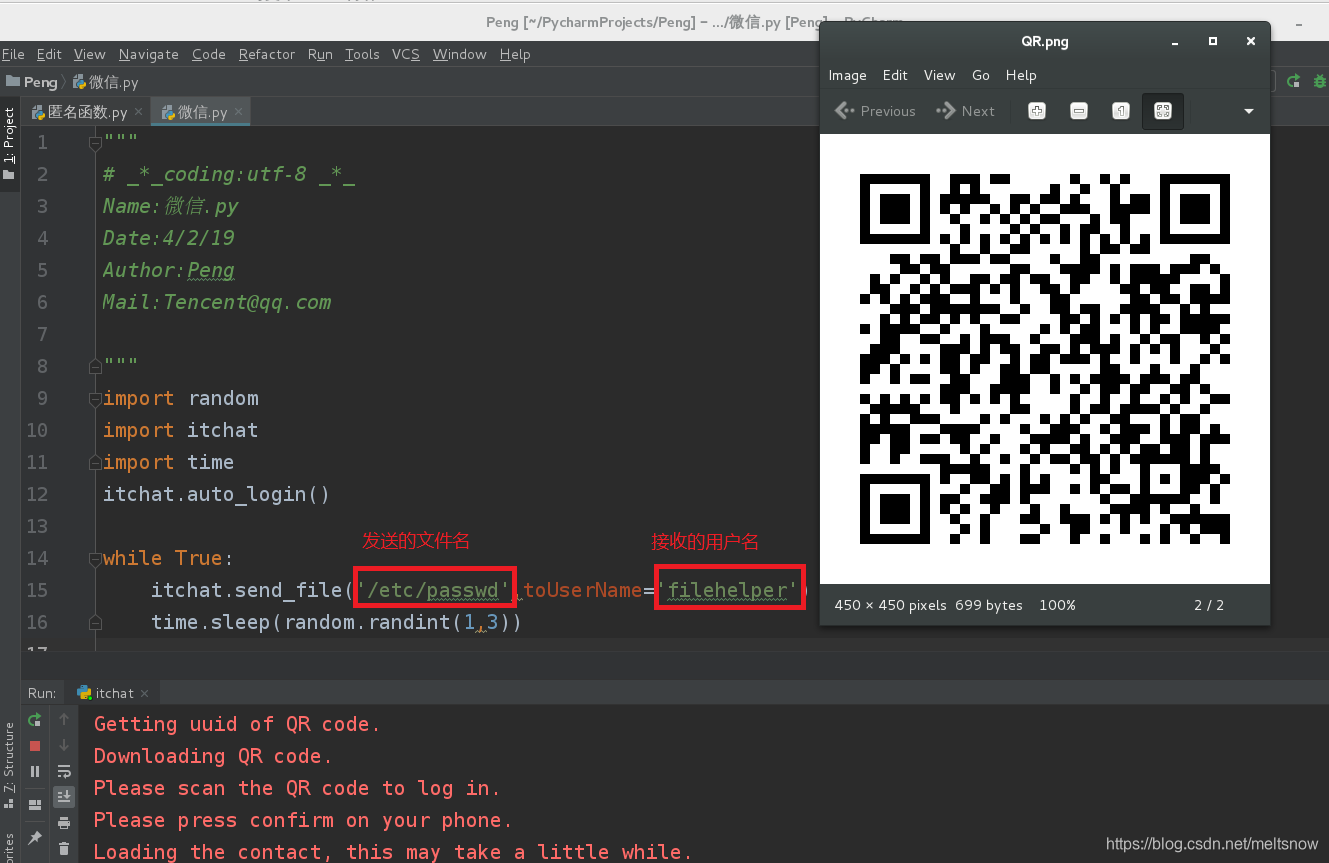Collapse import block fold at line 9
This screenshot has width=1329, height=863.
point(95,398)
